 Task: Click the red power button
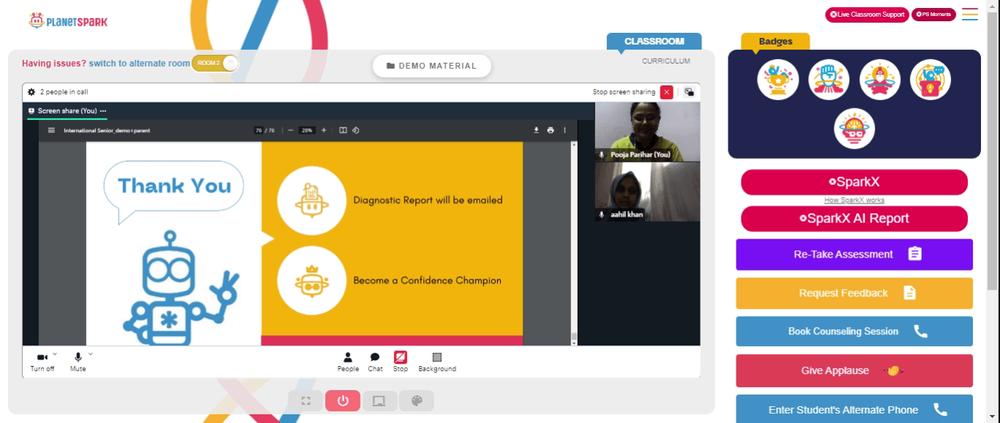coord(343,401)
